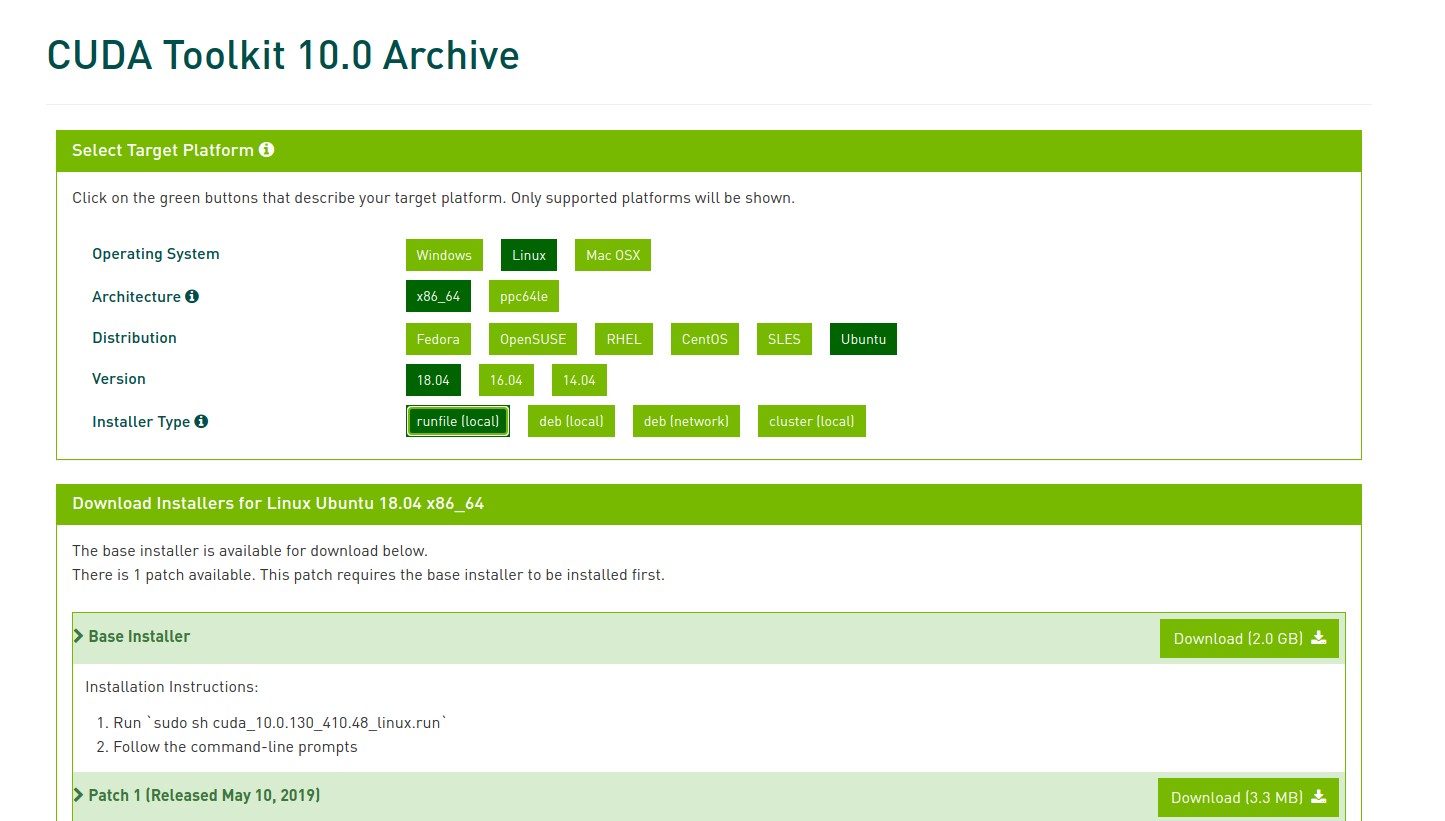Collapse the Base Installer section chevron
The image size is (1445, 821).
click(79, 636)
